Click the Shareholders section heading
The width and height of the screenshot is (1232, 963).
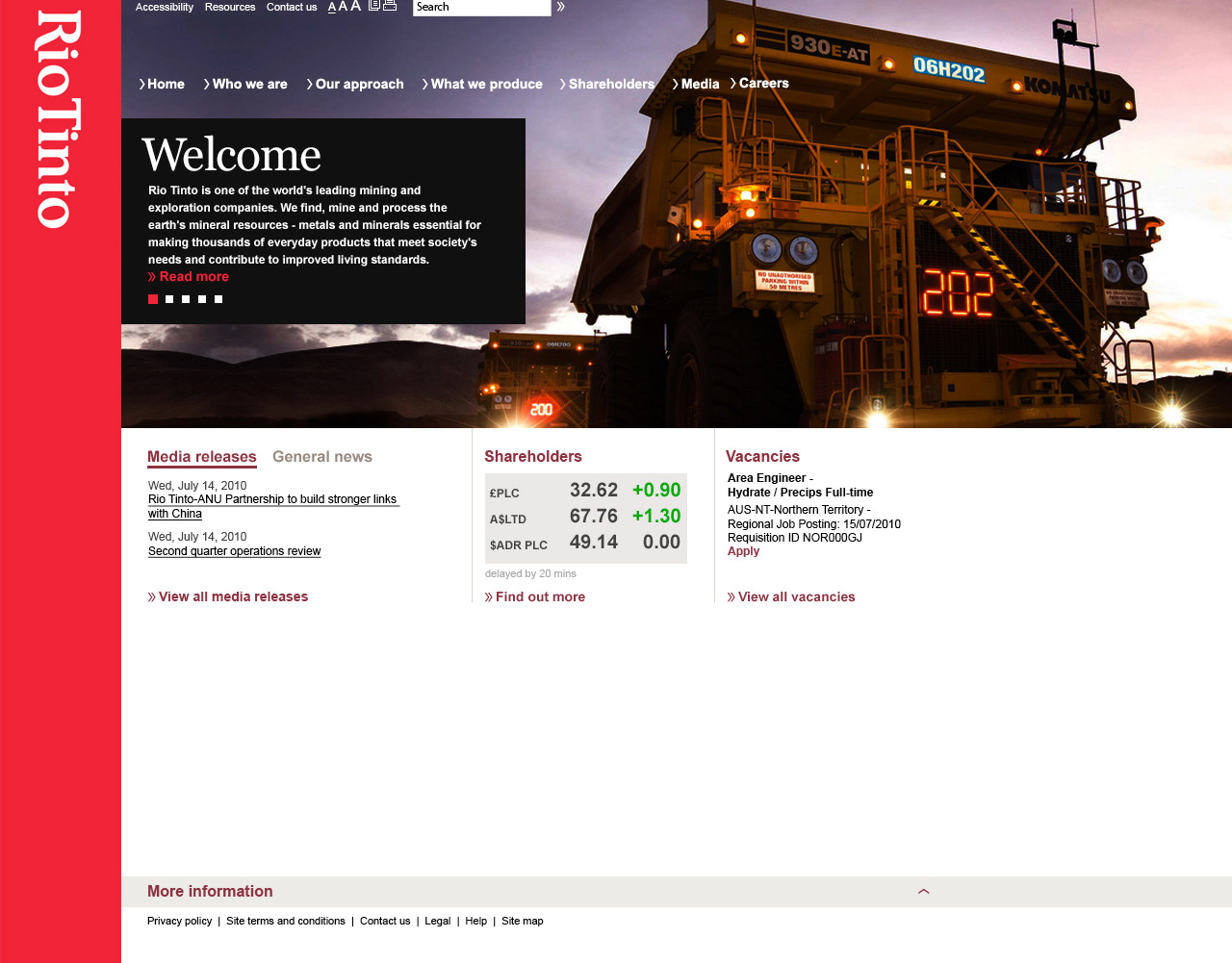[x=533, y=457]
